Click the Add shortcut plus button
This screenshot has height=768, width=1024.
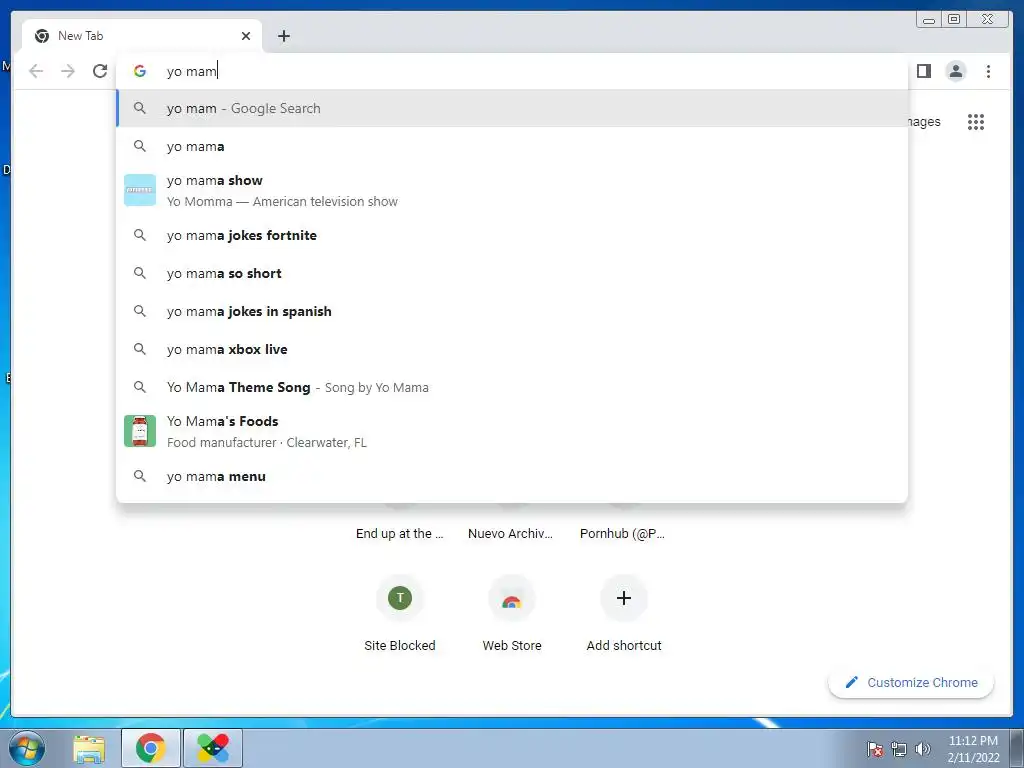click(x=624, y=598)
